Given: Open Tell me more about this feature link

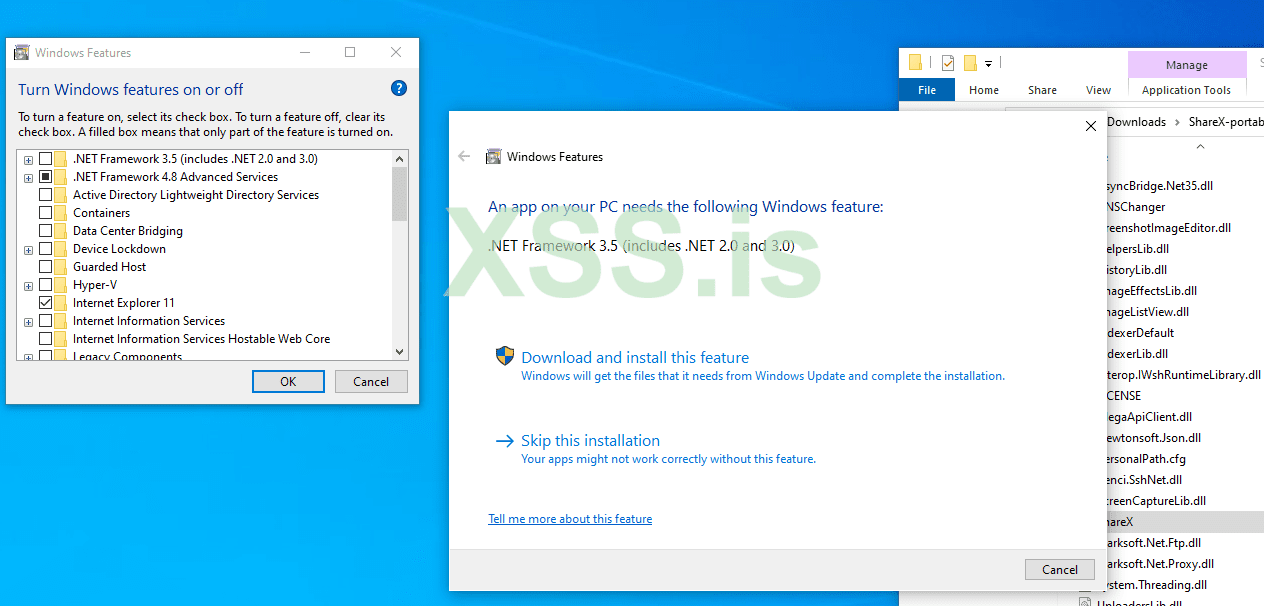Looking at the screenshot, I should coord(570,519).
